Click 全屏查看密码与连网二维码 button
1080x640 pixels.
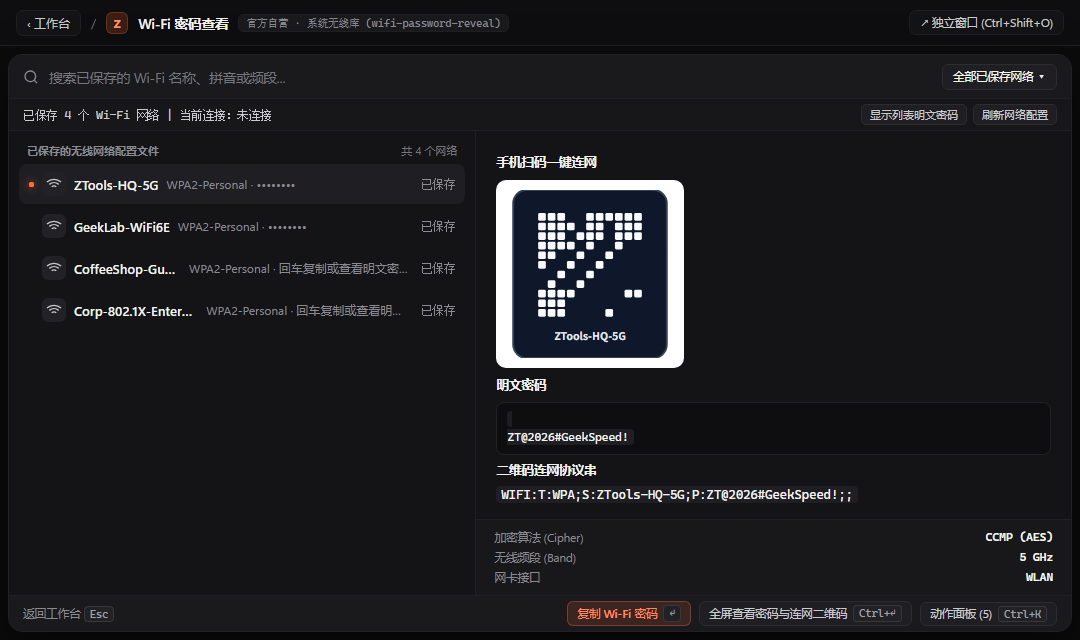click(x=805, y=613)
